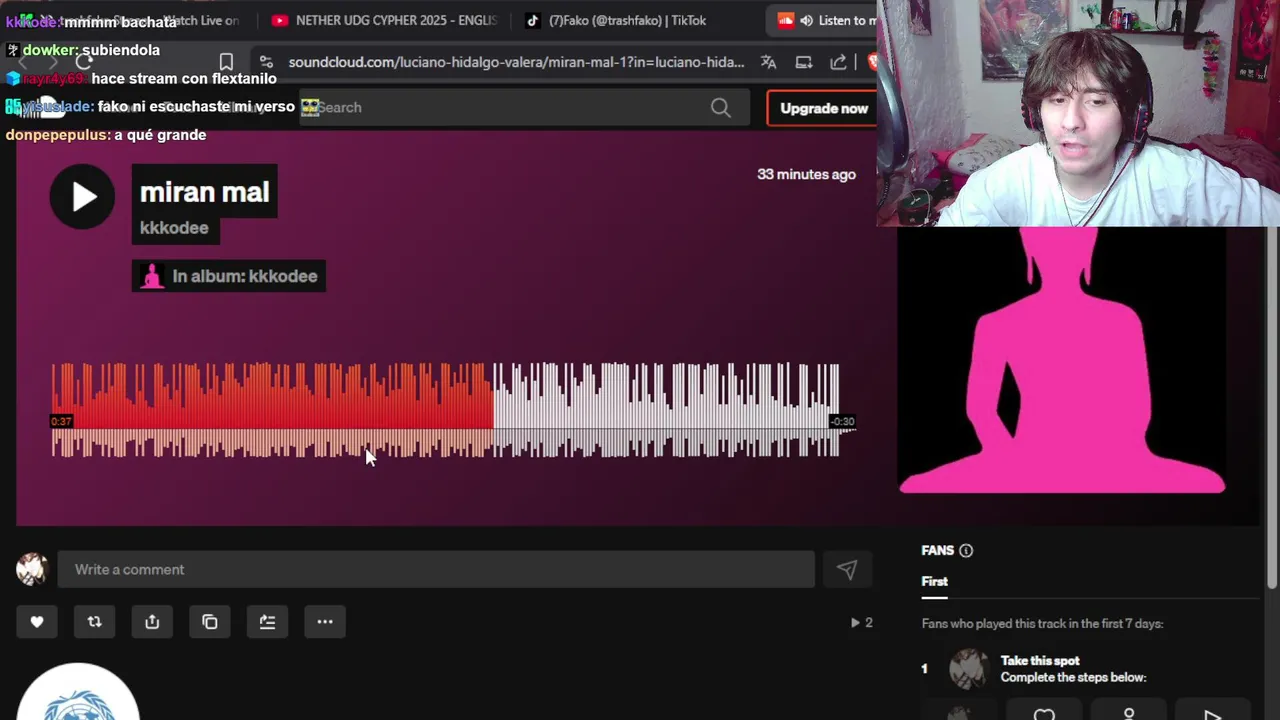Click the play step icon in fans panel
This screenshot has height=720, width=1280.
(x=1212, y=714)
